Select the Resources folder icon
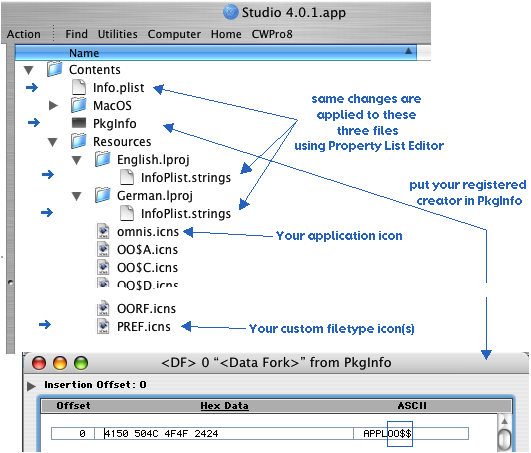The height and width of the screenshot is (453, 531). tap(79, 141)
